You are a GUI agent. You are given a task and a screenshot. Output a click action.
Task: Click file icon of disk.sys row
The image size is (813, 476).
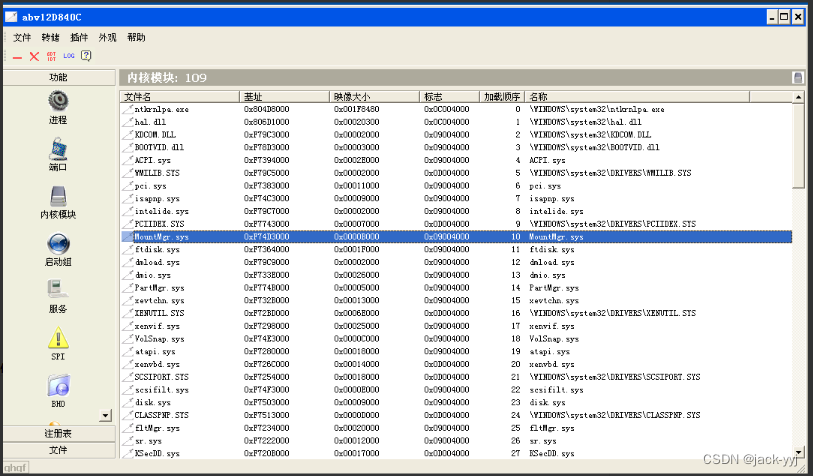[128, 402]
